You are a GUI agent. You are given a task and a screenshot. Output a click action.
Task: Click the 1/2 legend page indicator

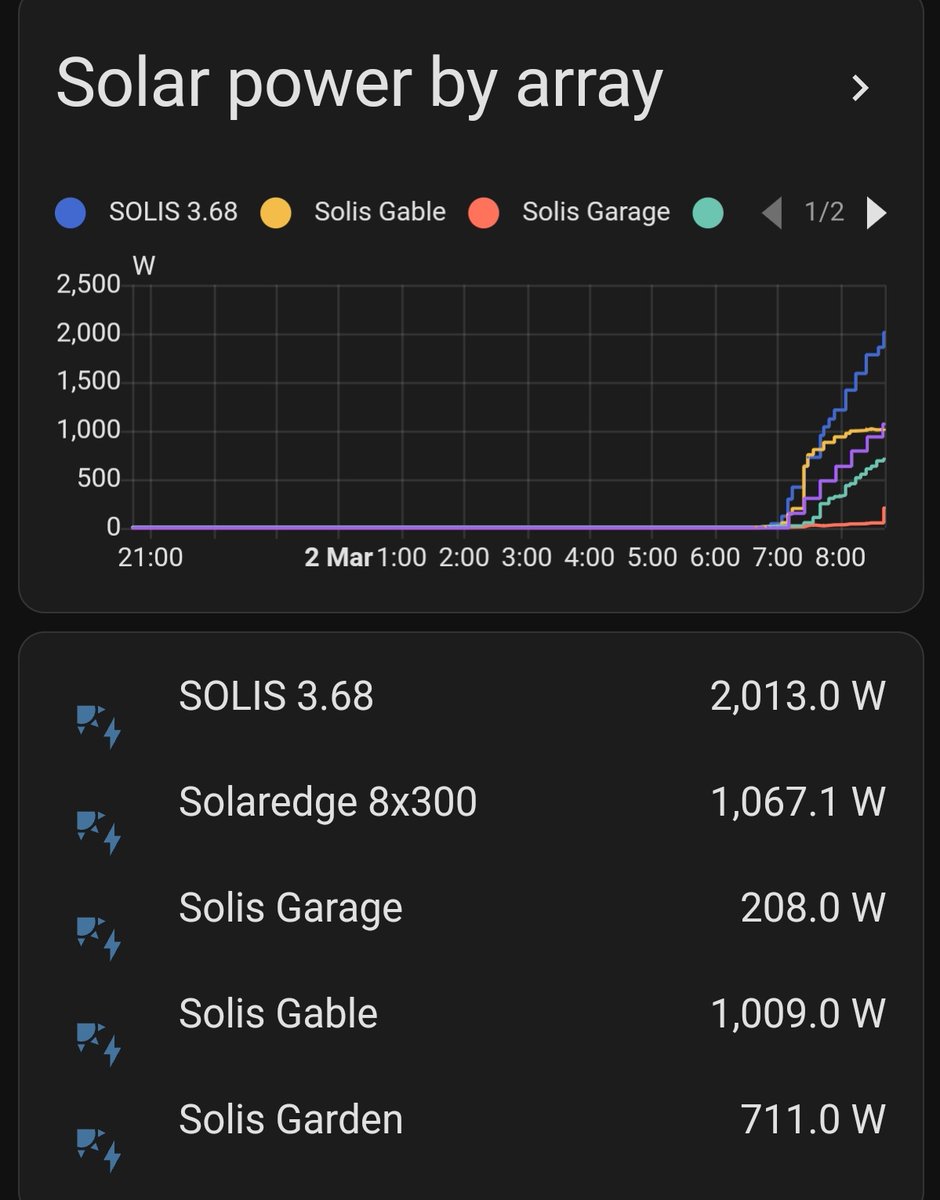(825, 212)
